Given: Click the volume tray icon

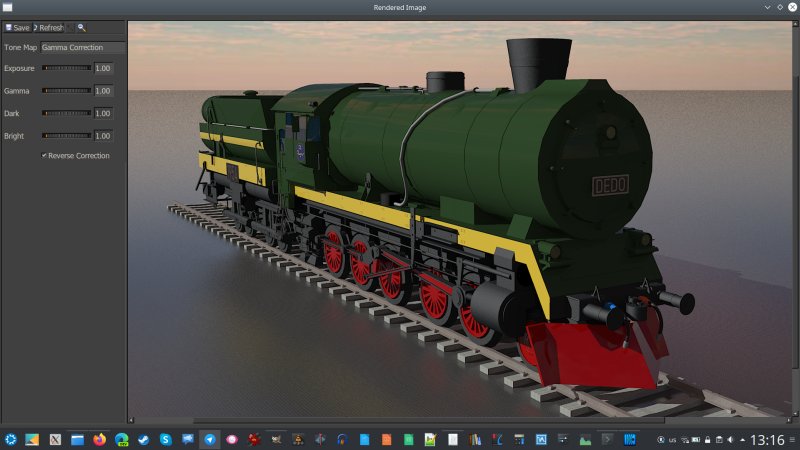Looking at the screenshot, I should tap(731, 440).
